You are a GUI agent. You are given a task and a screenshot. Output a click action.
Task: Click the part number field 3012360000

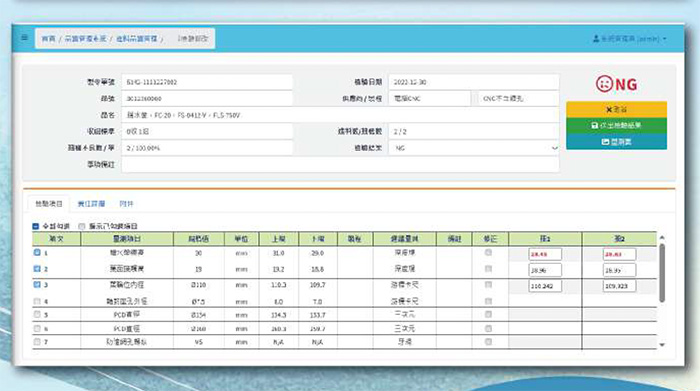pyautogui.click(x=207, y=99)
